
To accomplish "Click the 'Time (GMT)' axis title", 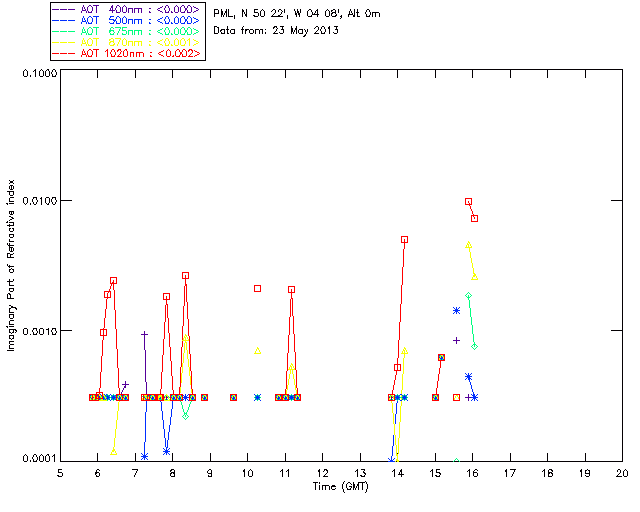I will click(341, 487).
